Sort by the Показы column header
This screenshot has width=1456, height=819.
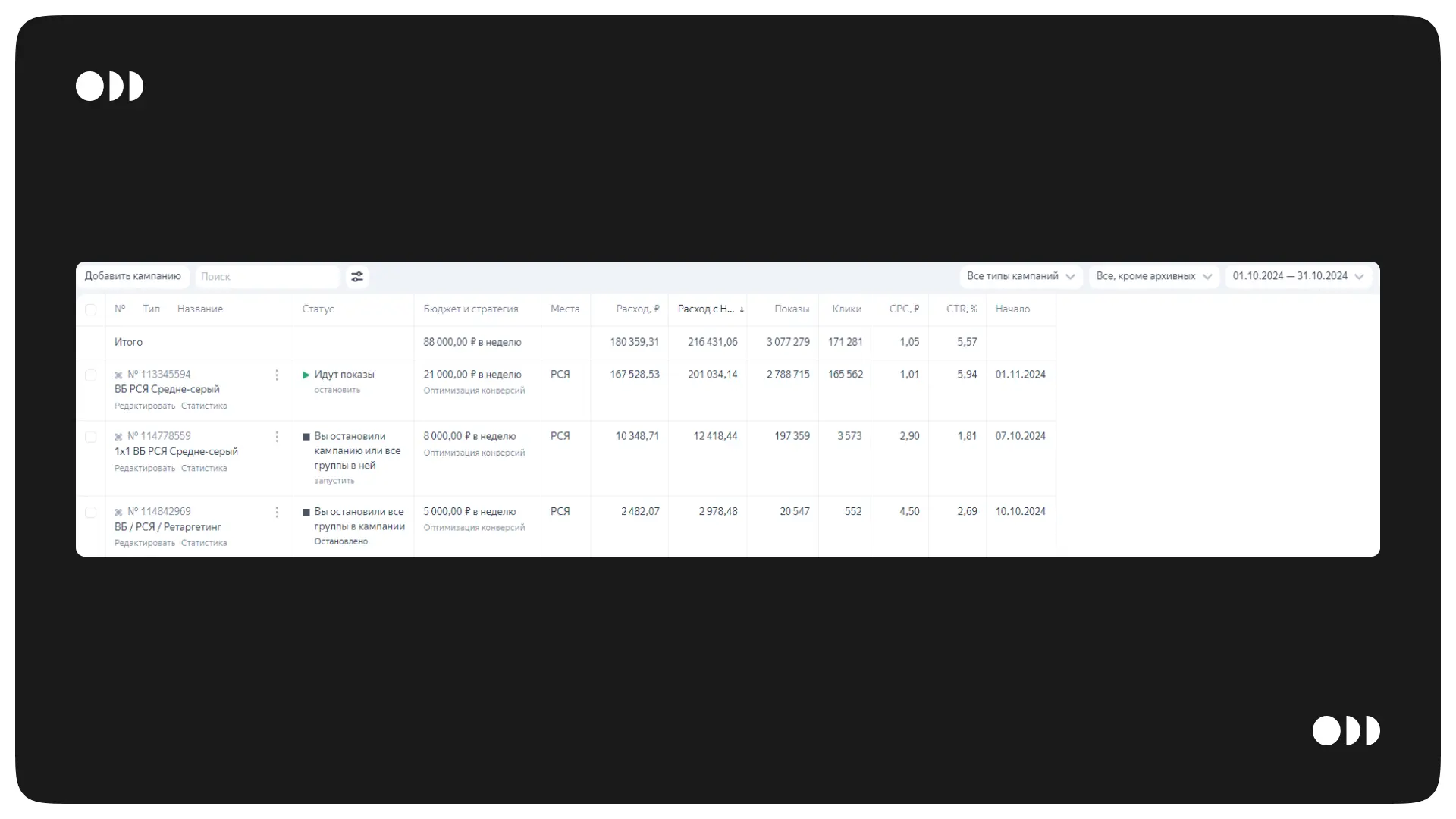pyautogui.click(x=791, y=309)
